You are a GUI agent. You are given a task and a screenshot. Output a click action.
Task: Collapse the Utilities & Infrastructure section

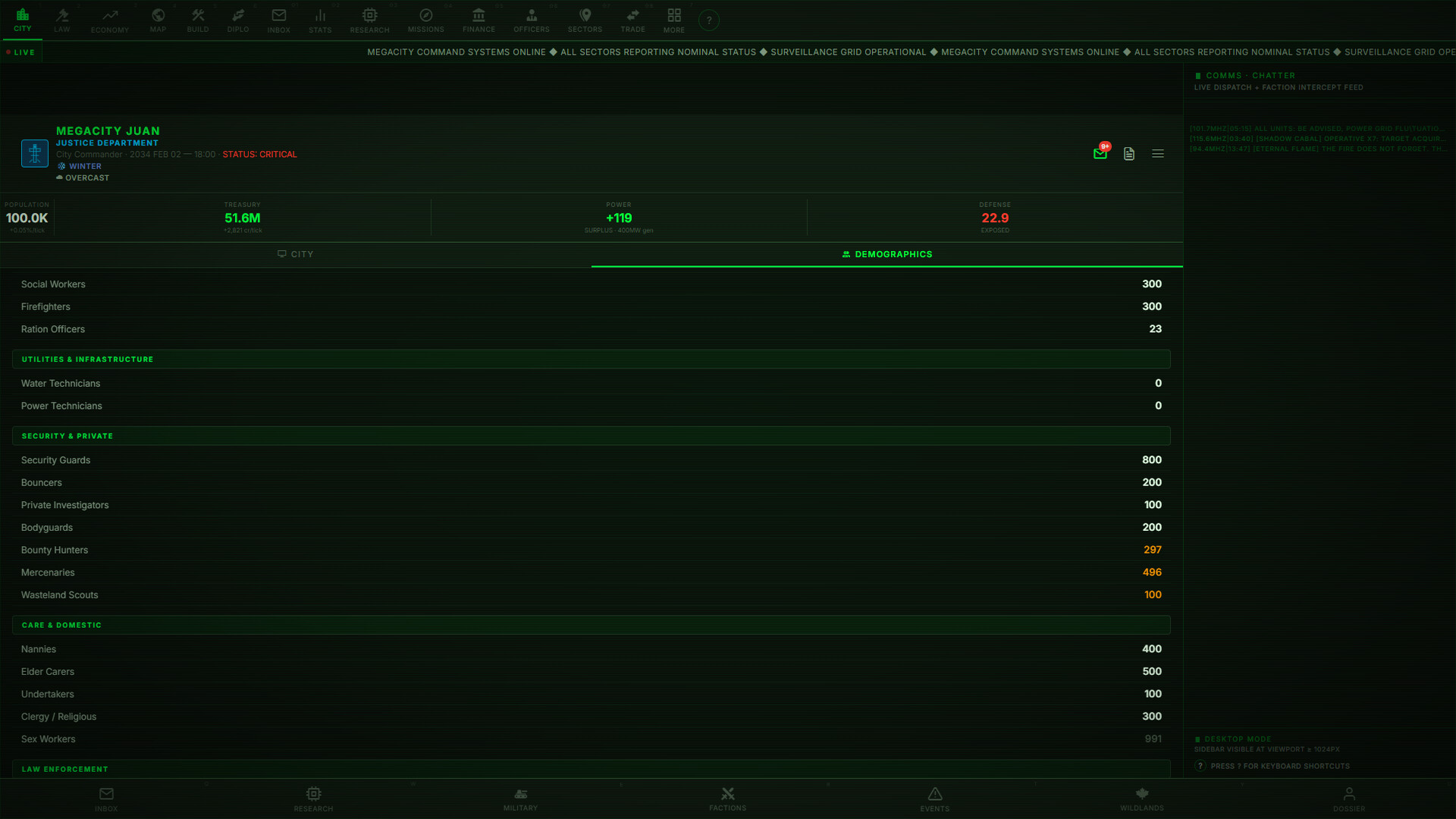[x=591, y=359]
